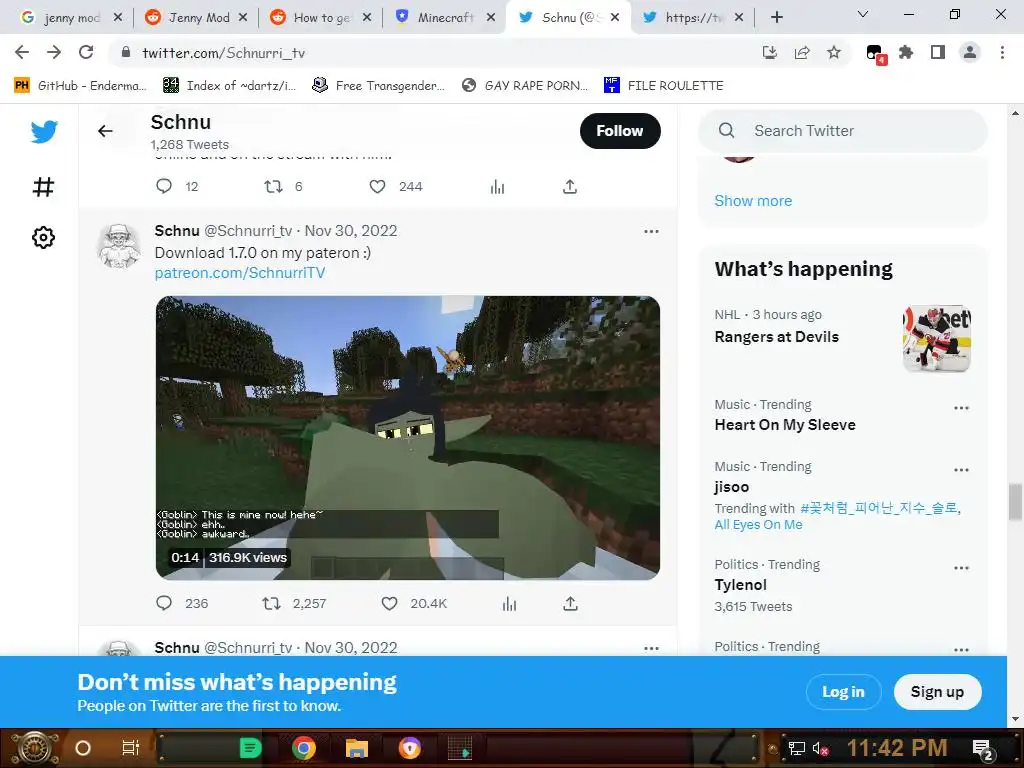View analytics of the Download 1.7.0 tweet
The image size is (1024, 768).
(x=509, y=604)
